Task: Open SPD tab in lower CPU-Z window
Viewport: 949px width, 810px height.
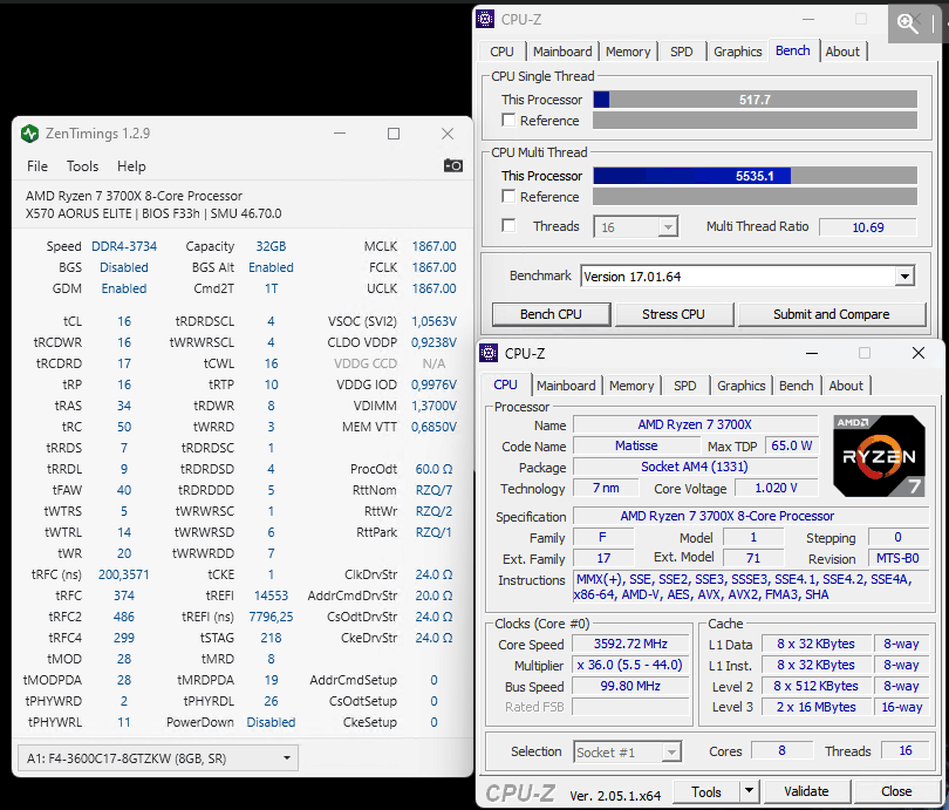Action: [685, 386]
